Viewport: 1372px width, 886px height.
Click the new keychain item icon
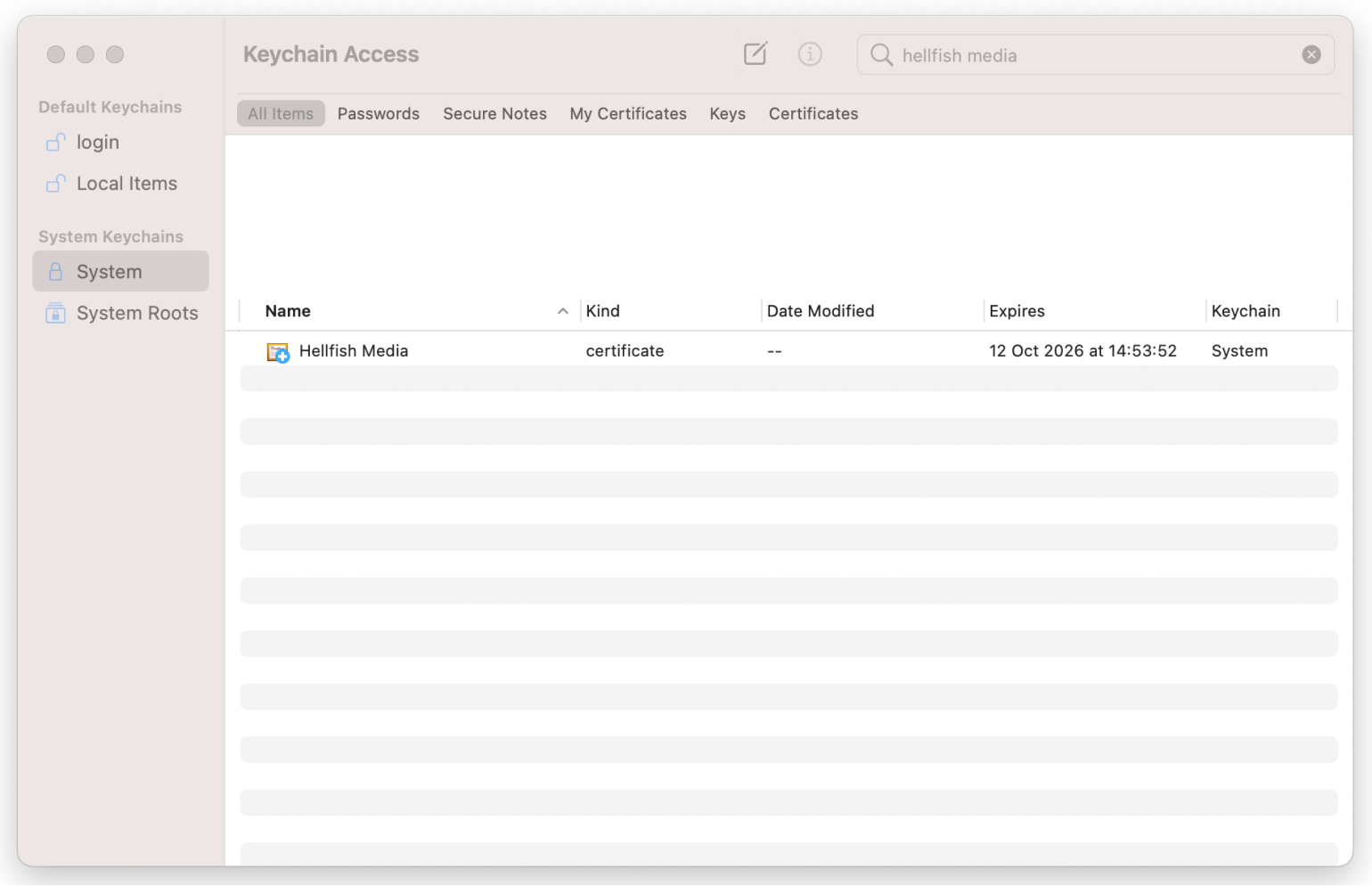pyautogui.click(x=755, y=53)
